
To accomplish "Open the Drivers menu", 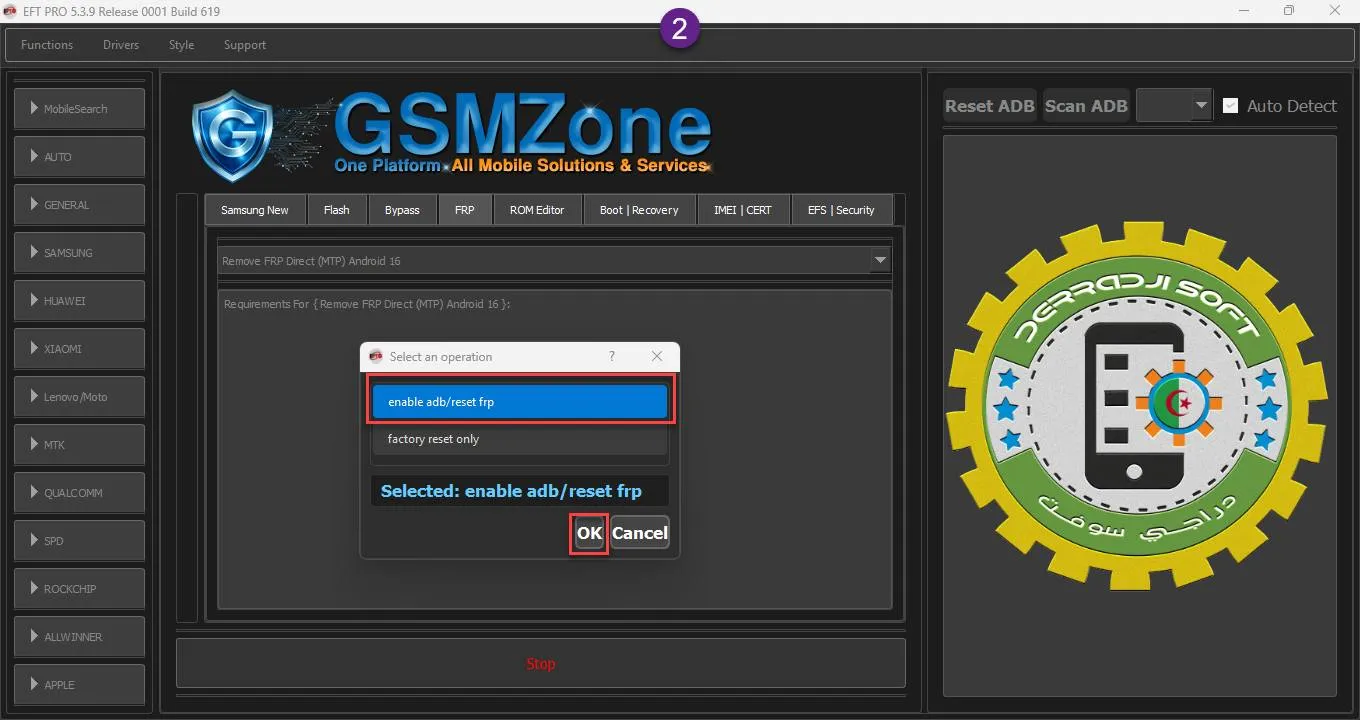I will pyautogui.click(x=121, y=45).
